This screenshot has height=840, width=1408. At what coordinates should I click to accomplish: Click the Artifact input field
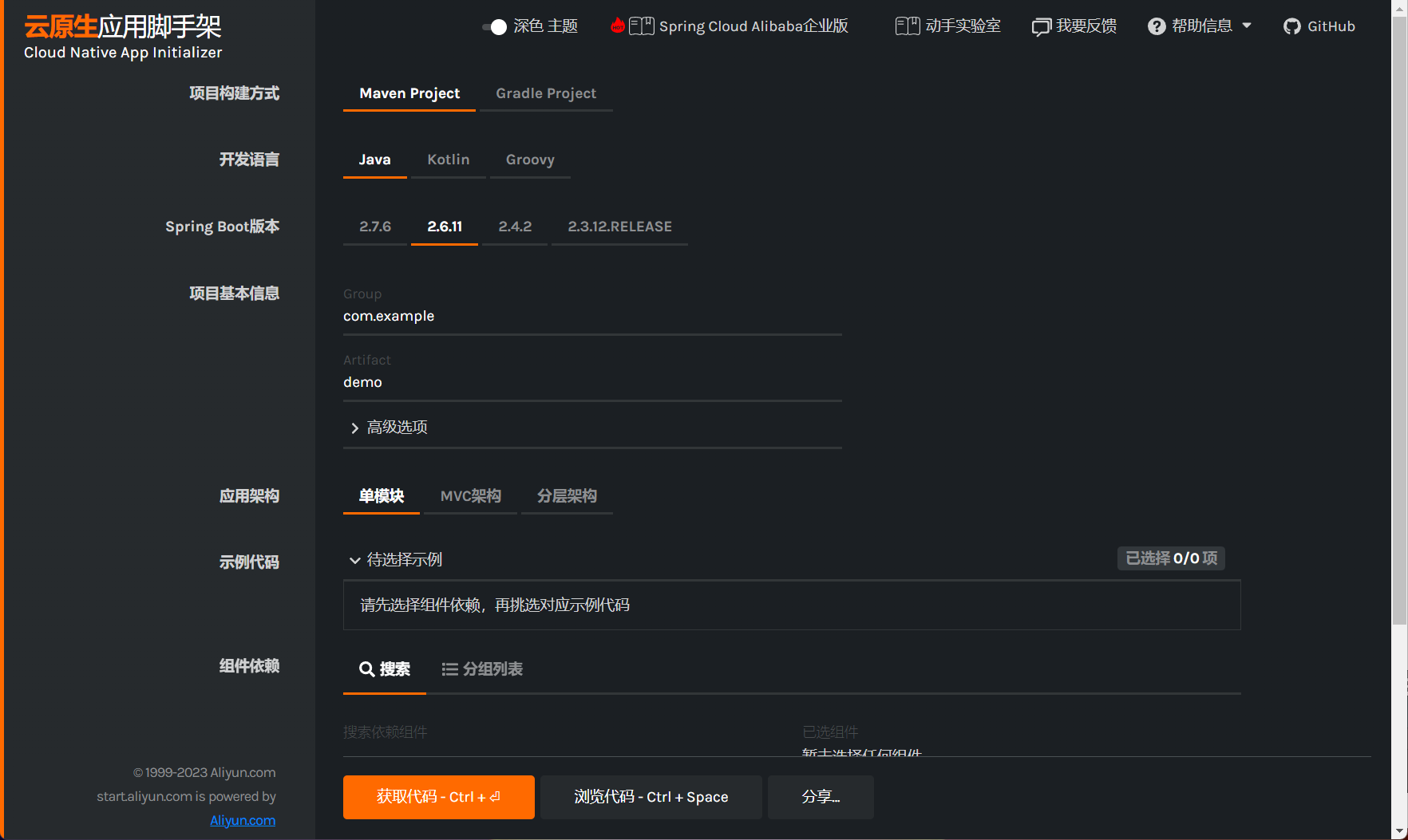592,383
